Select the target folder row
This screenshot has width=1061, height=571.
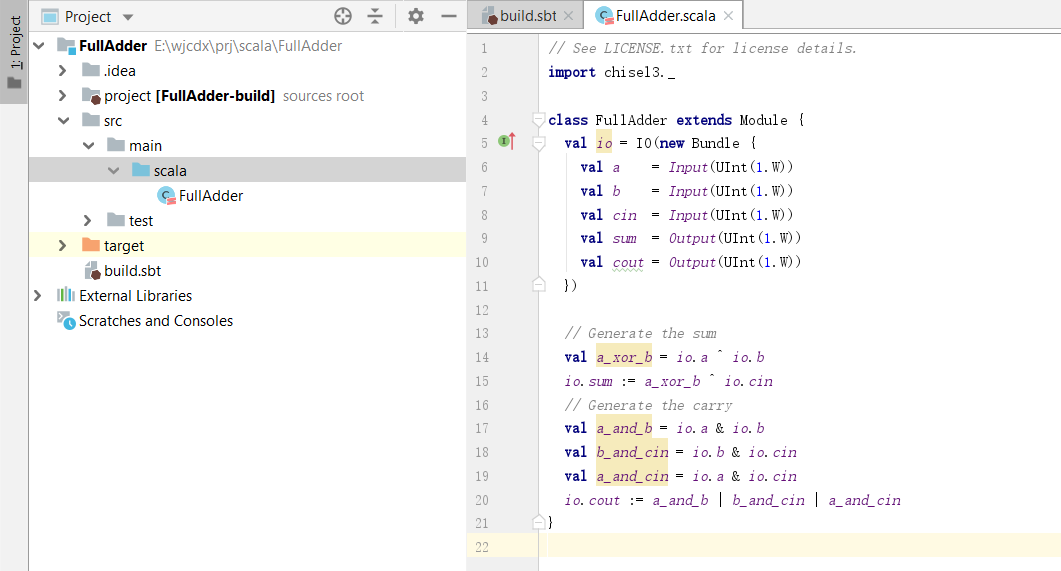[x=248, y=246]
